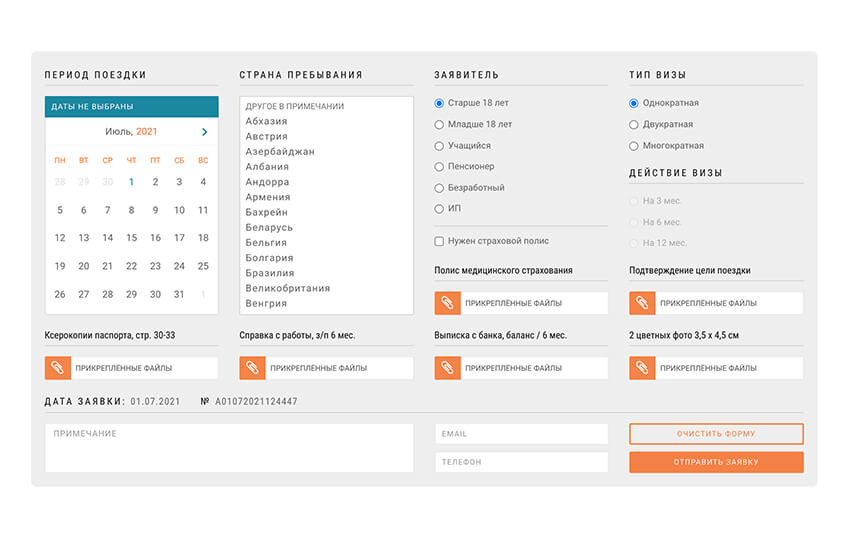Click paperclip icon for work certificate

[x=252, y=368]
